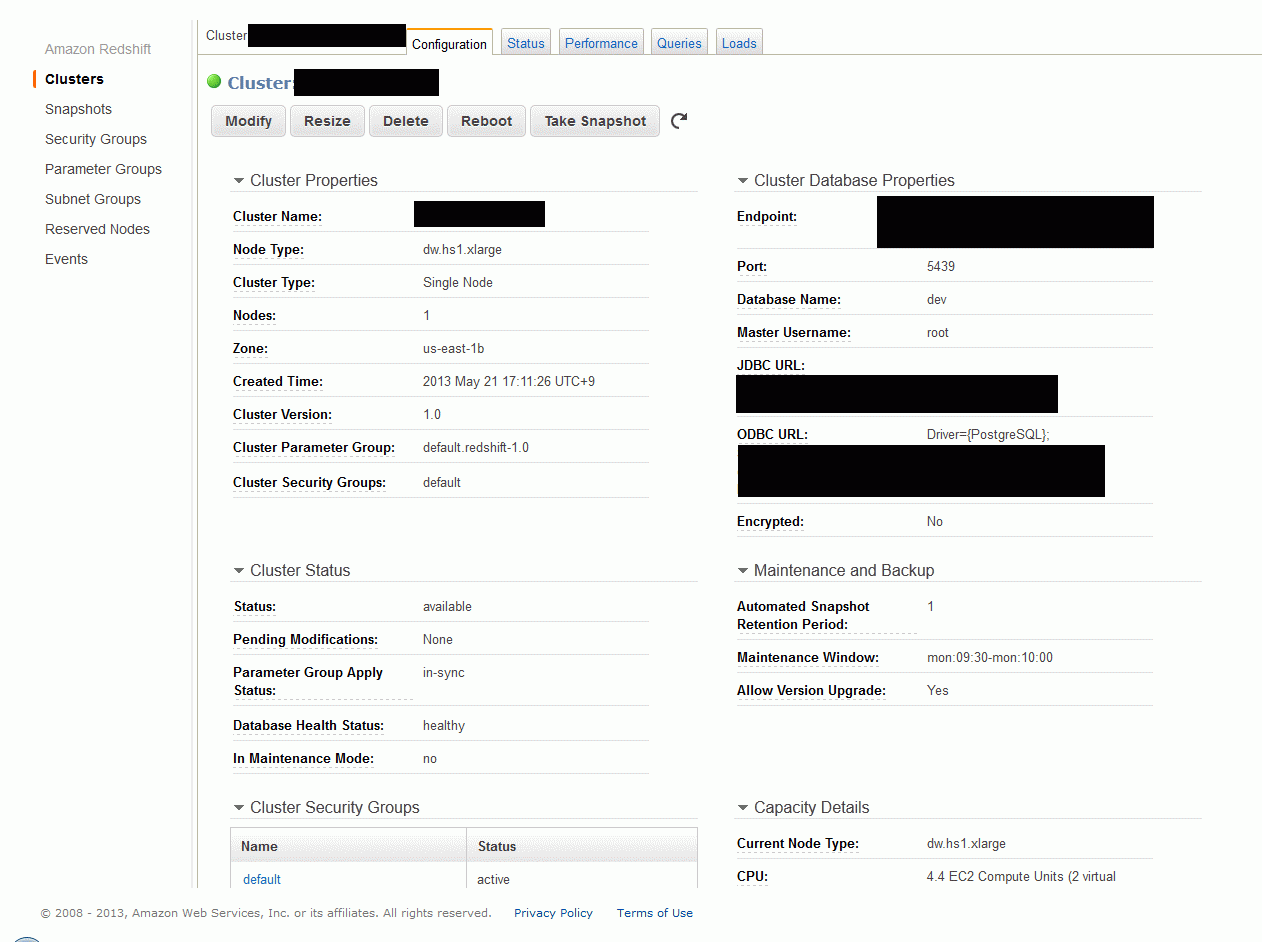Click the CPU value 4.4 EC2 Compute Units
Image resolution: width=1262 pixels, height=942 pixels.
pos(1021,877)
